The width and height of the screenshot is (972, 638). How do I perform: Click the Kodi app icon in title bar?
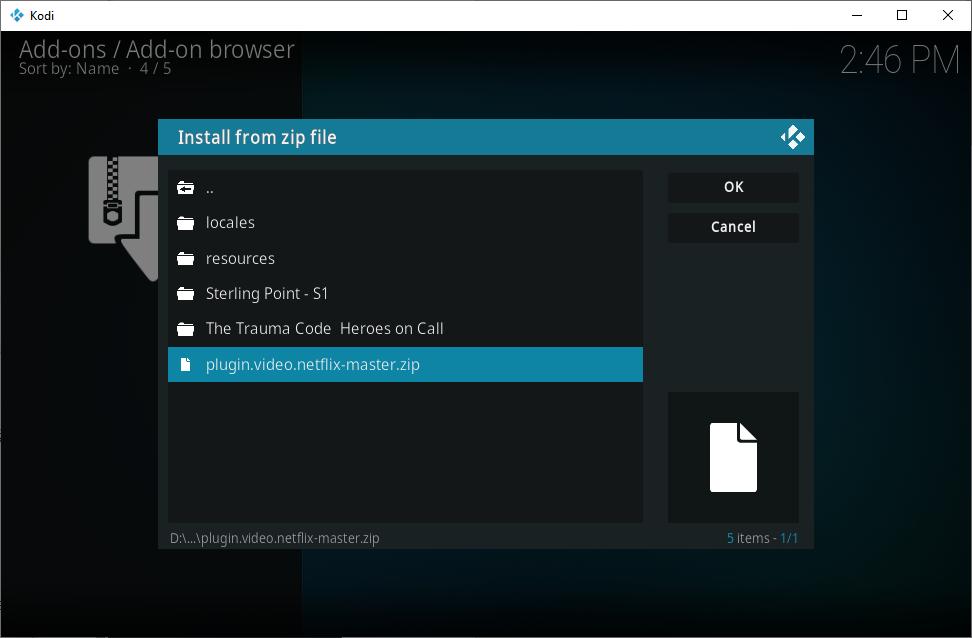[x=17, y=15]
